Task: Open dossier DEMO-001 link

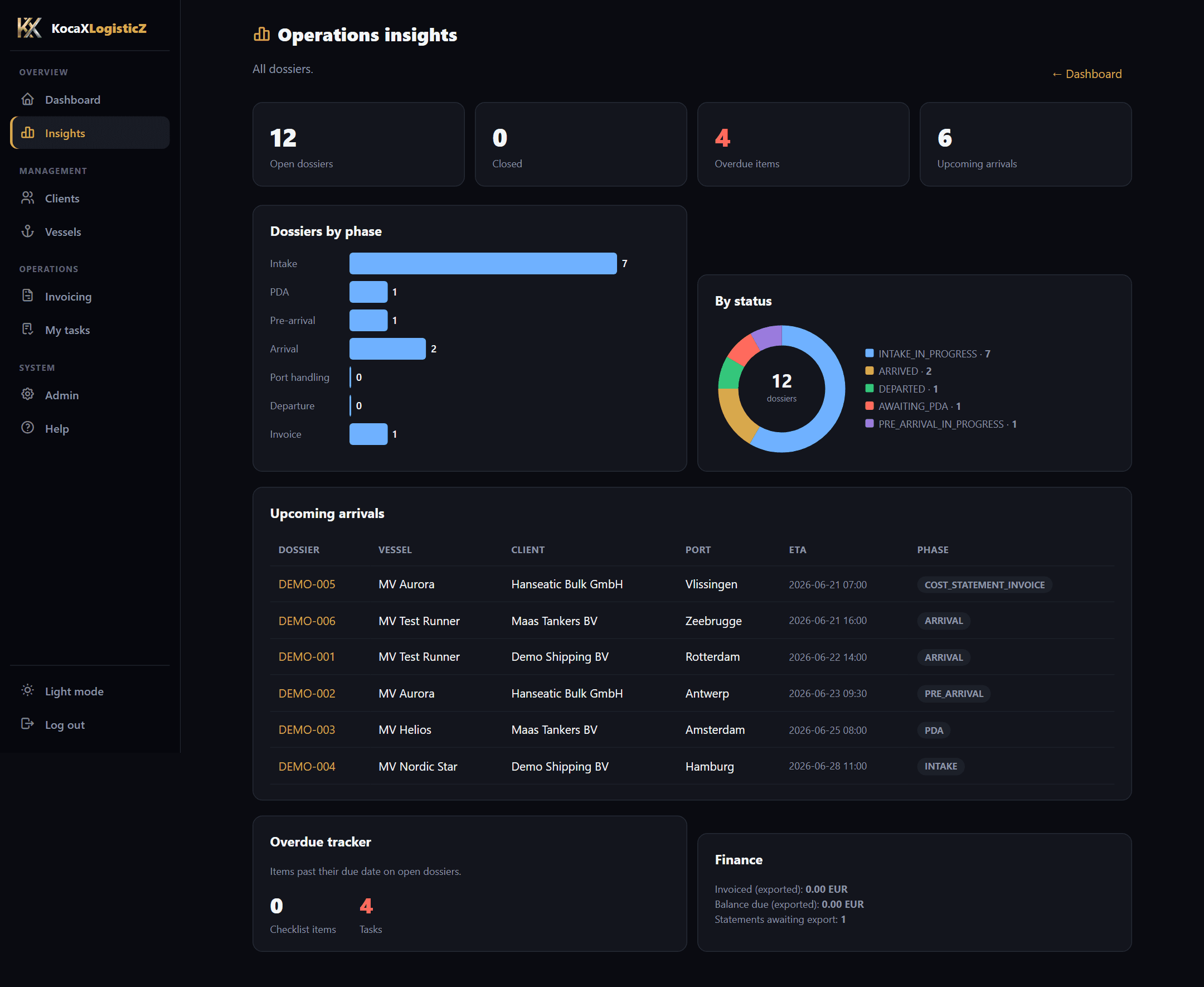Action: 306,657
